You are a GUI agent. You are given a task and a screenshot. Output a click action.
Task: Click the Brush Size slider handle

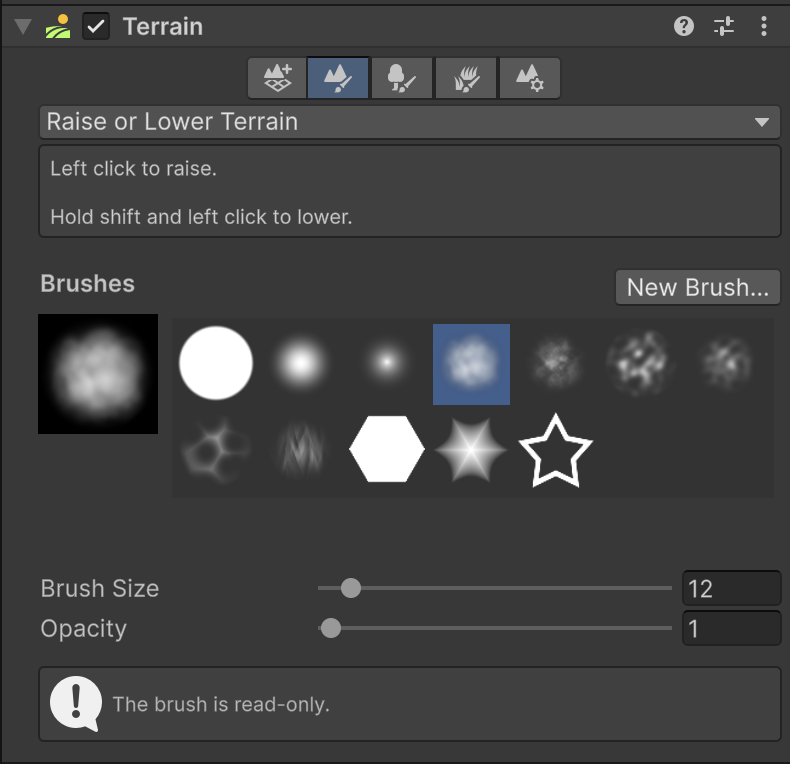pos(350,588)
